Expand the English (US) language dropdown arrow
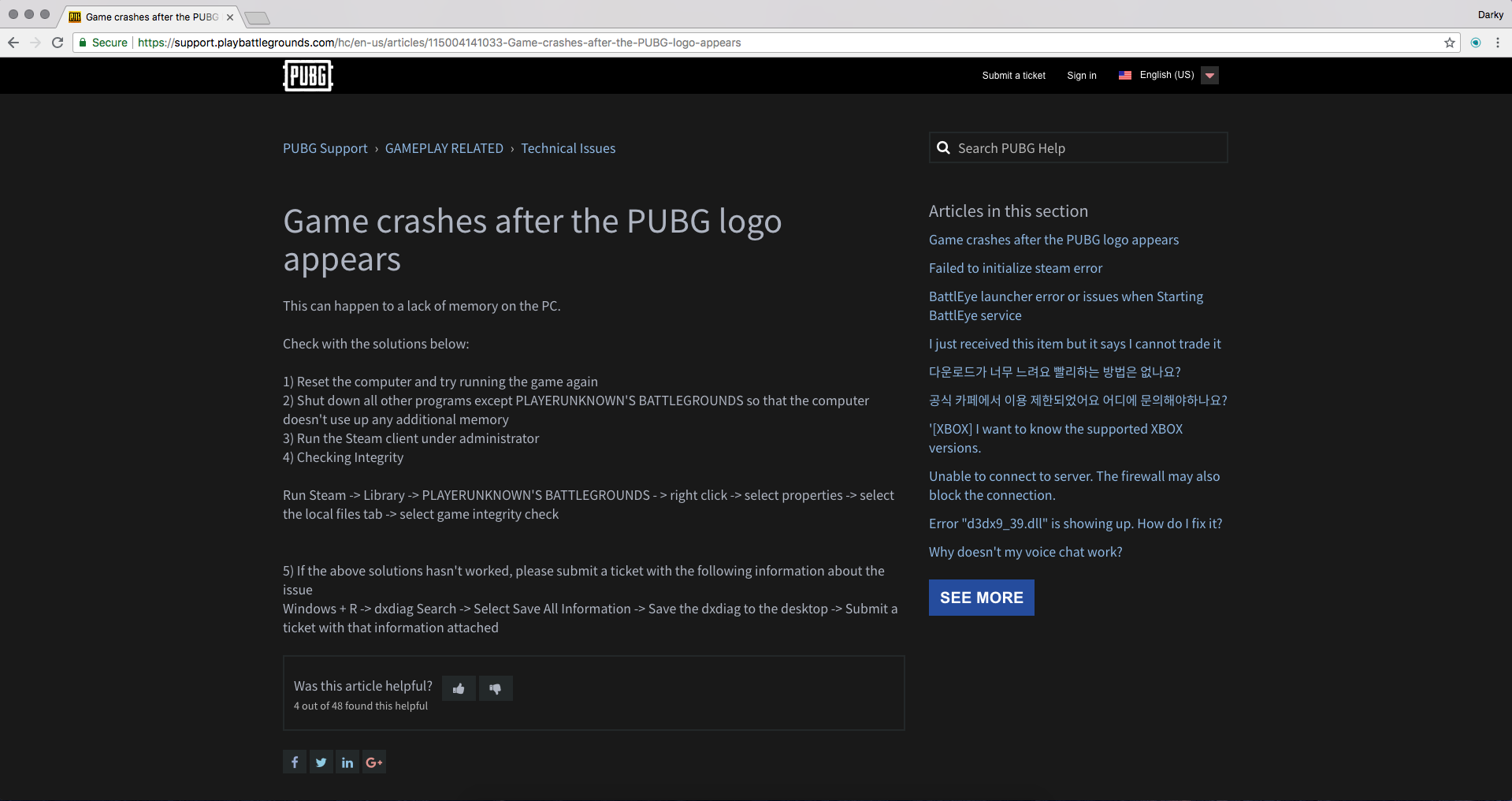The width and height of the screenshot is (1512, 801). coord(1209,75)
